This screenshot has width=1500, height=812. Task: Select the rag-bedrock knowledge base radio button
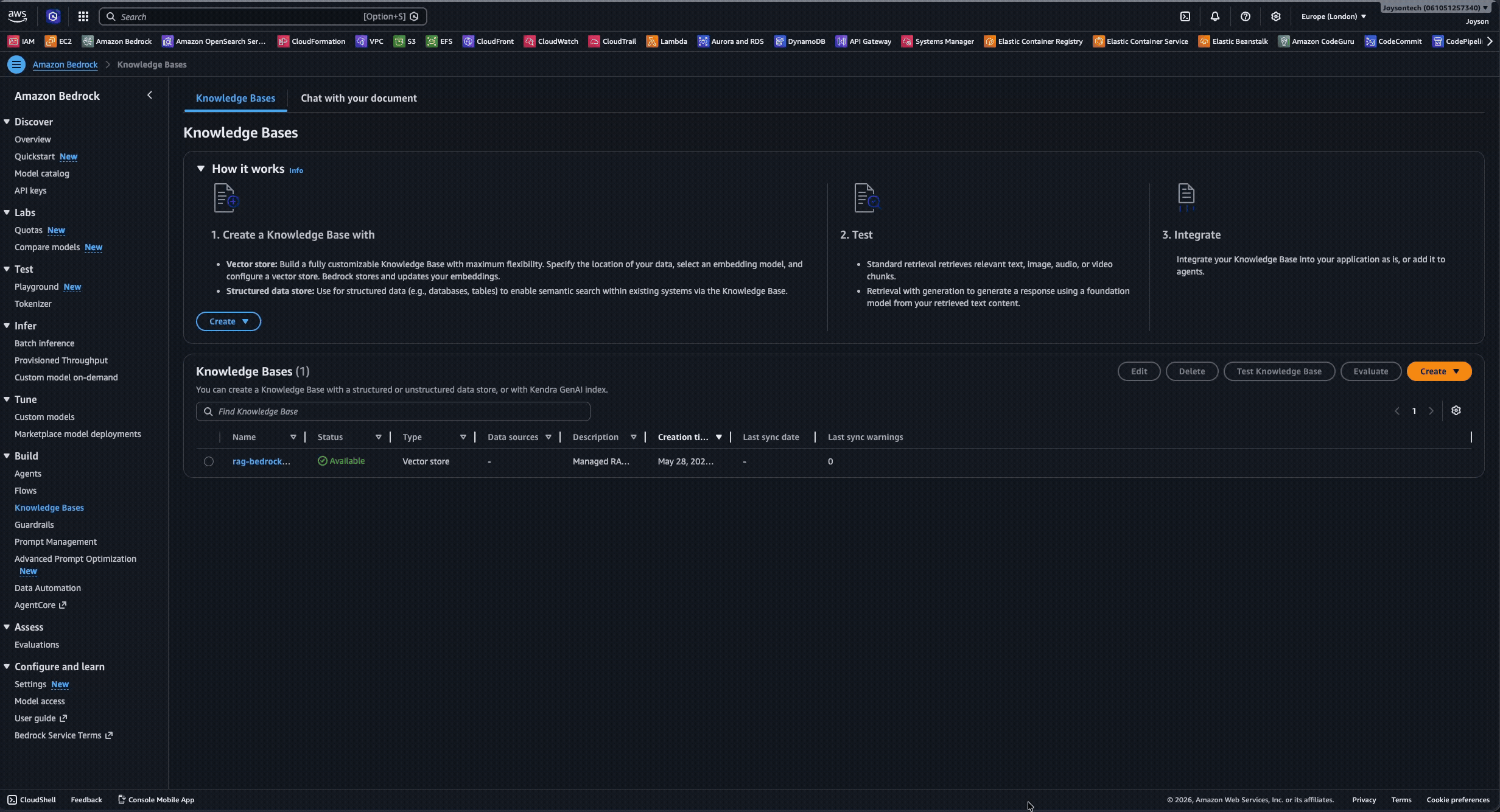[x=209, y=461]
